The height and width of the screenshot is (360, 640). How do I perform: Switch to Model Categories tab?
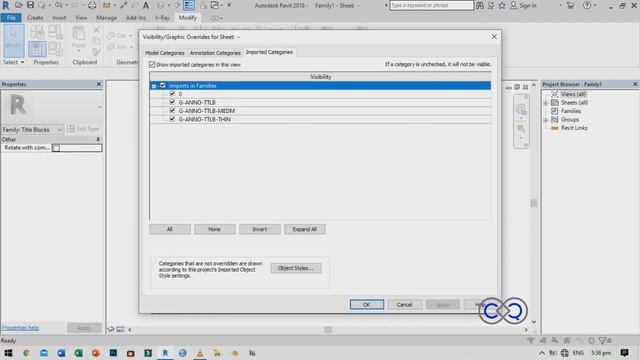pos(164,53)
